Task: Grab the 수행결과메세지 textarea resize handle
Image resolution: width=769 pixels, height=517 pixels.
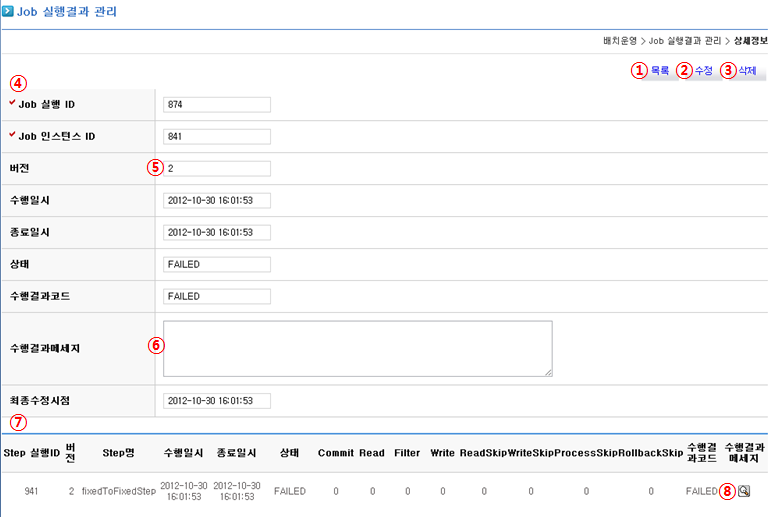Action: (x=548, y=372)
